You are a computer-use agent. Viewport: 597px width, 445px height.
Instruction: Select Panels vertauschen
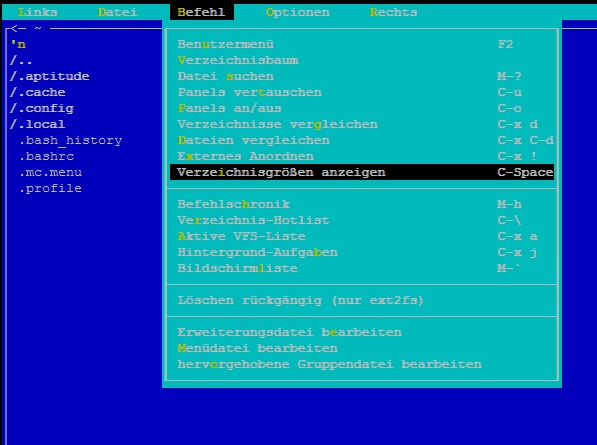(362, 92)
